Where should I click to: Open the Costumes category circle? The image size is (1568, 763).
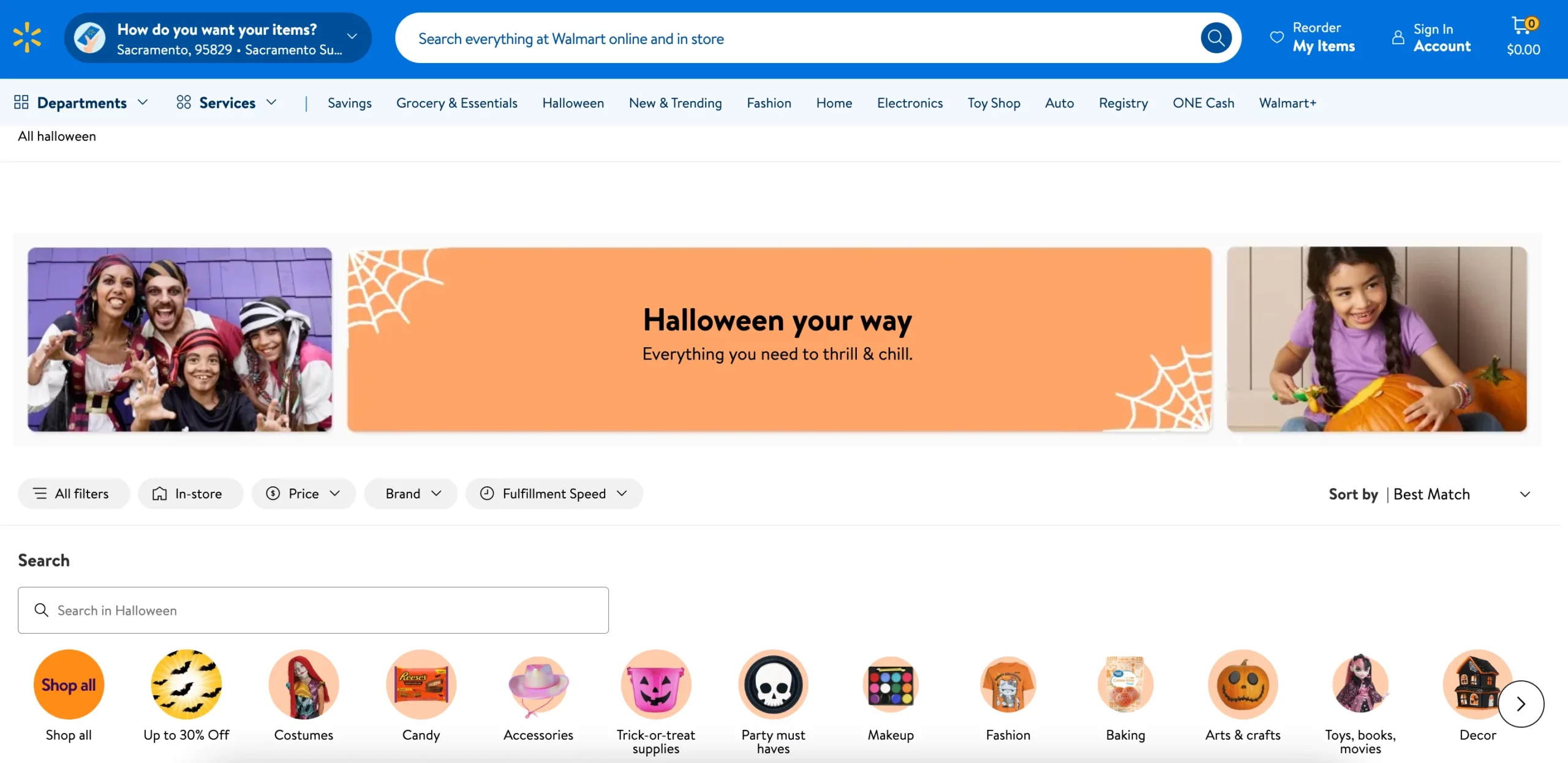(x=304, y=684)
